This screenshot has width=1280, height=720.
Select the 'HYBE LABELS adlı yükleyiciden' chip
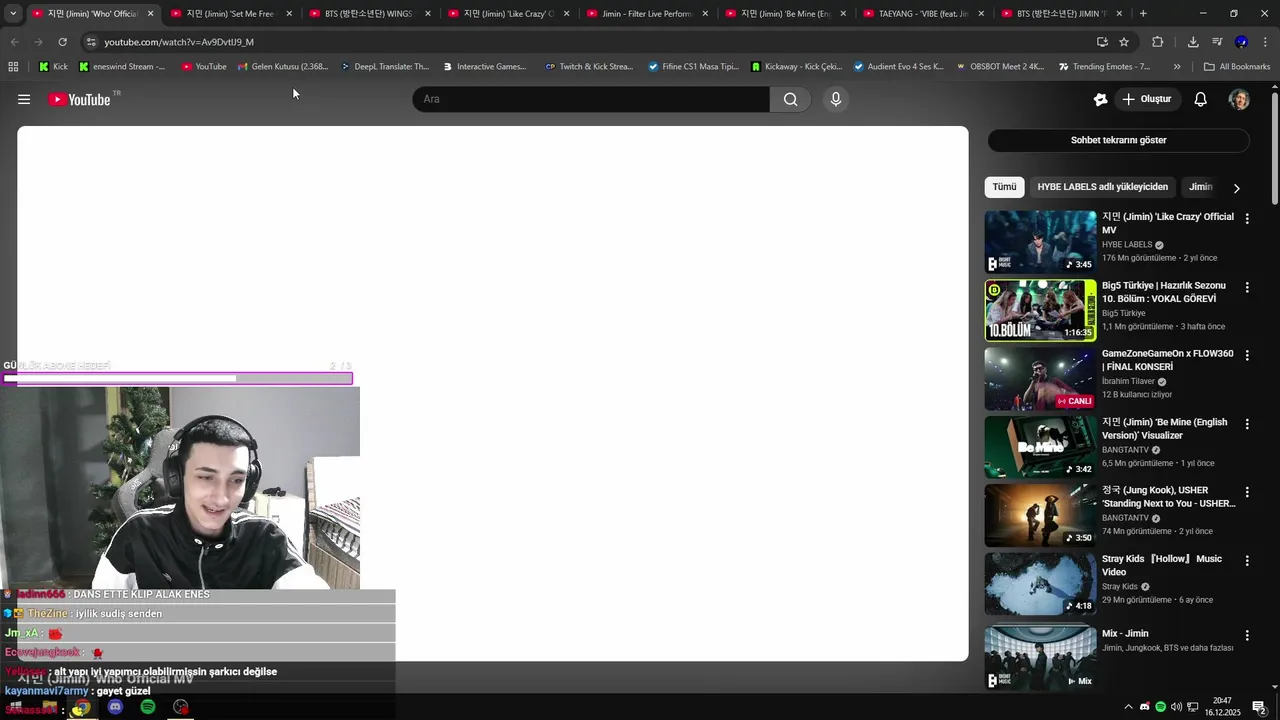click(1102, 187)
